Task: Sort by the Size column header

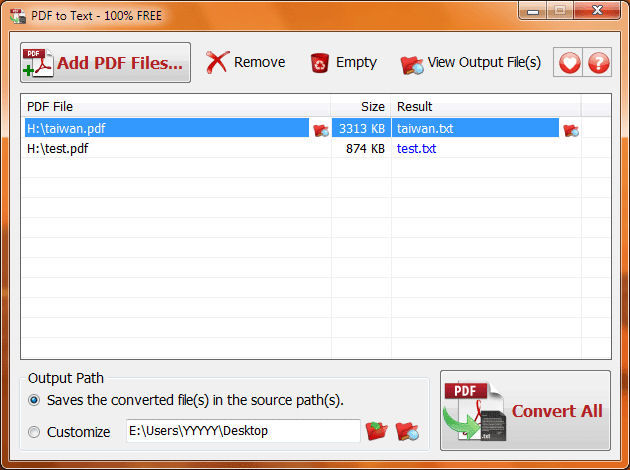Action: coord(361,106)
